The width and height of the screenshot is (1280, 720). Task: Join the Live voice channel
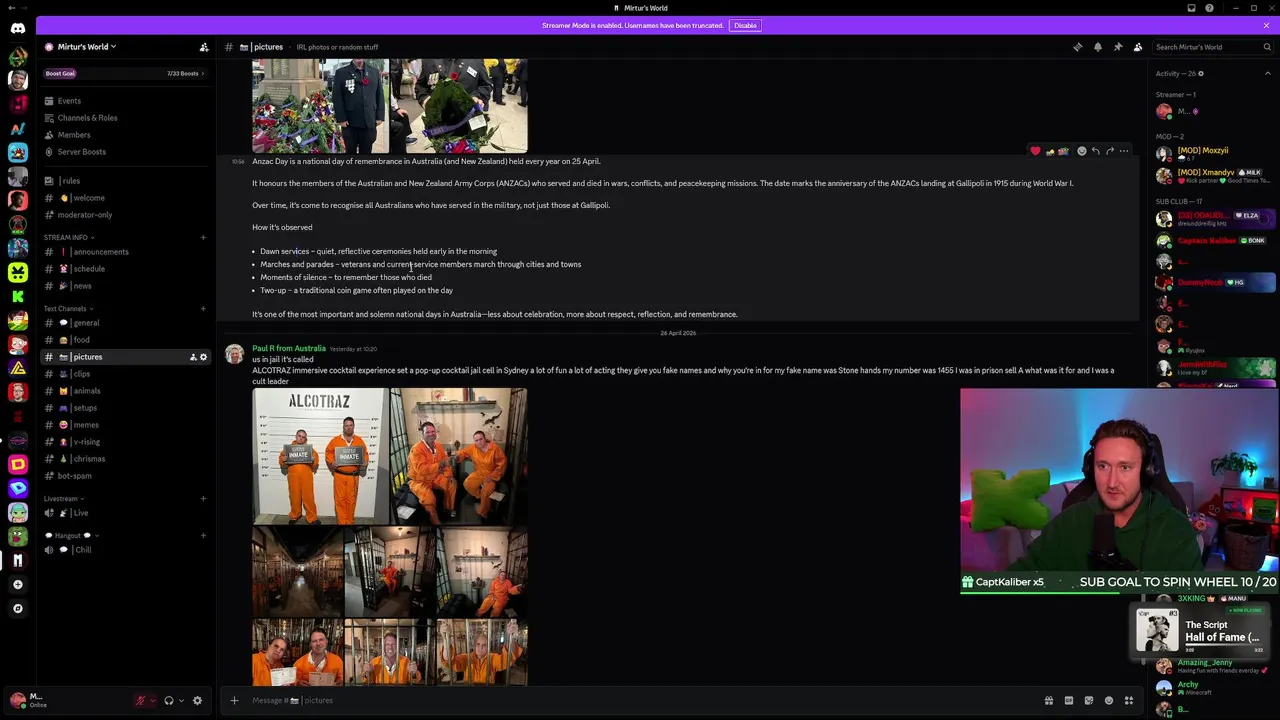coord(125,513)
